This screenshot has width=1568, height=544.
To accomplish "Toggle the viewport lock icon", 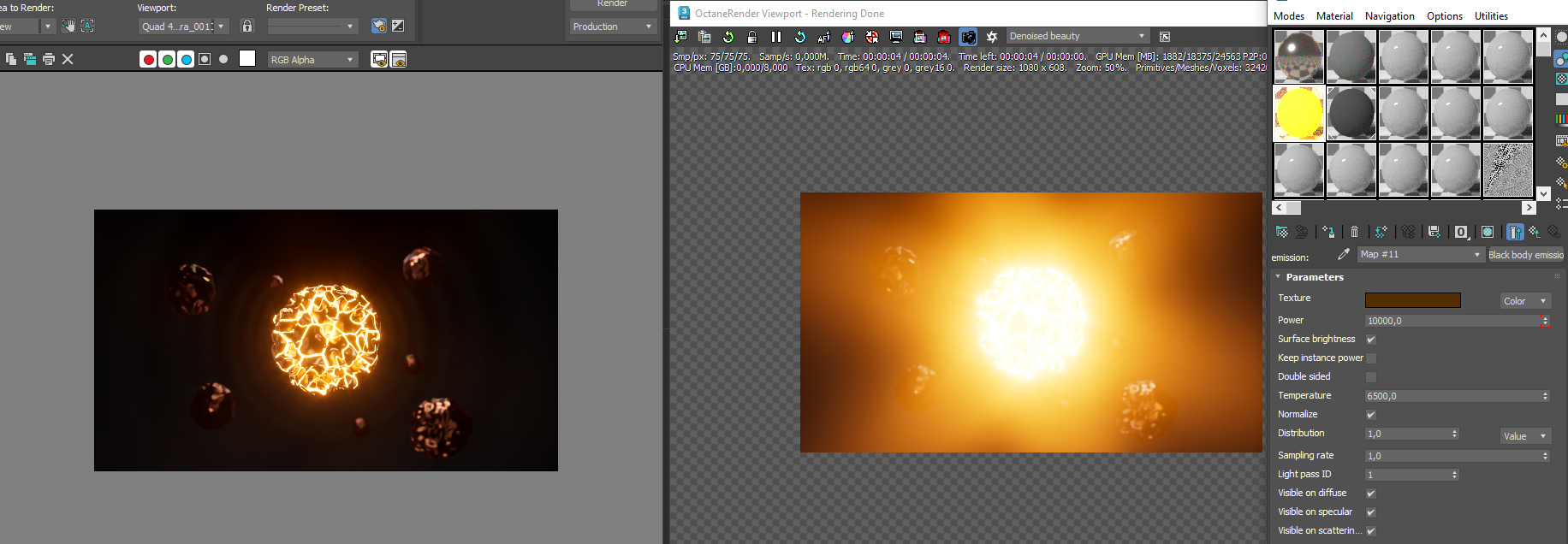I will pos(247,26).
